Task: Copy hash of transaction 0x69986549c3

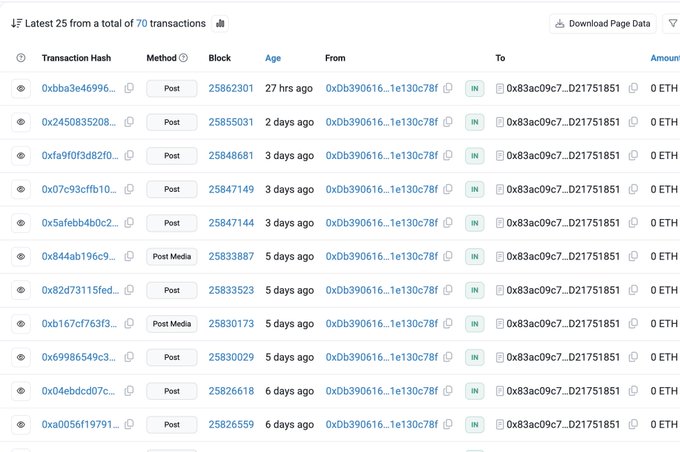Action: coord(129,357)
